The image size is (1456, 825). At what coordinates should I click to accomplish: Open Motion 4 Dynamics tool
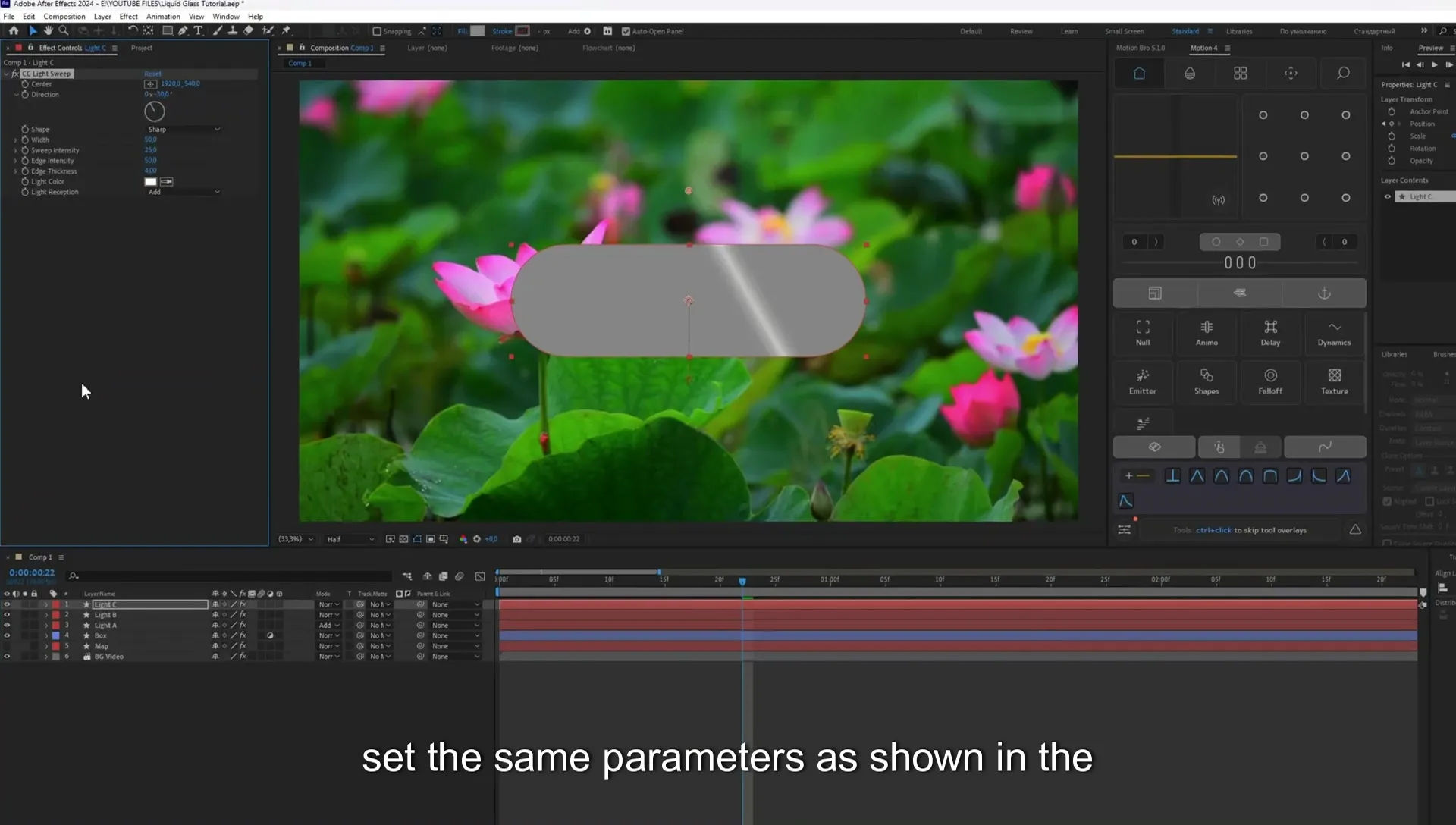click(1334, 333)
